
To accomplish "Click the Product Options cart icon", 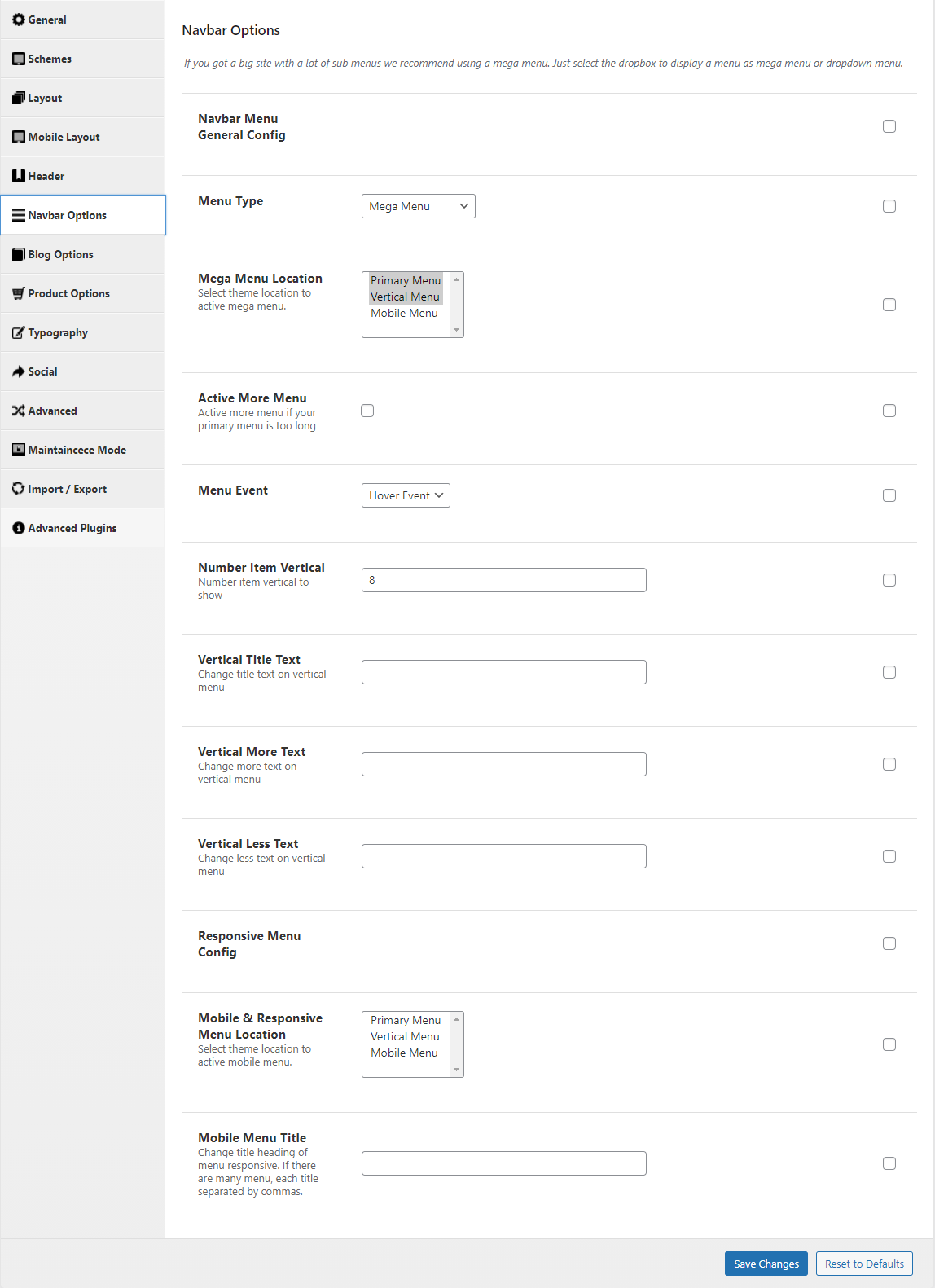I will 19,293.
